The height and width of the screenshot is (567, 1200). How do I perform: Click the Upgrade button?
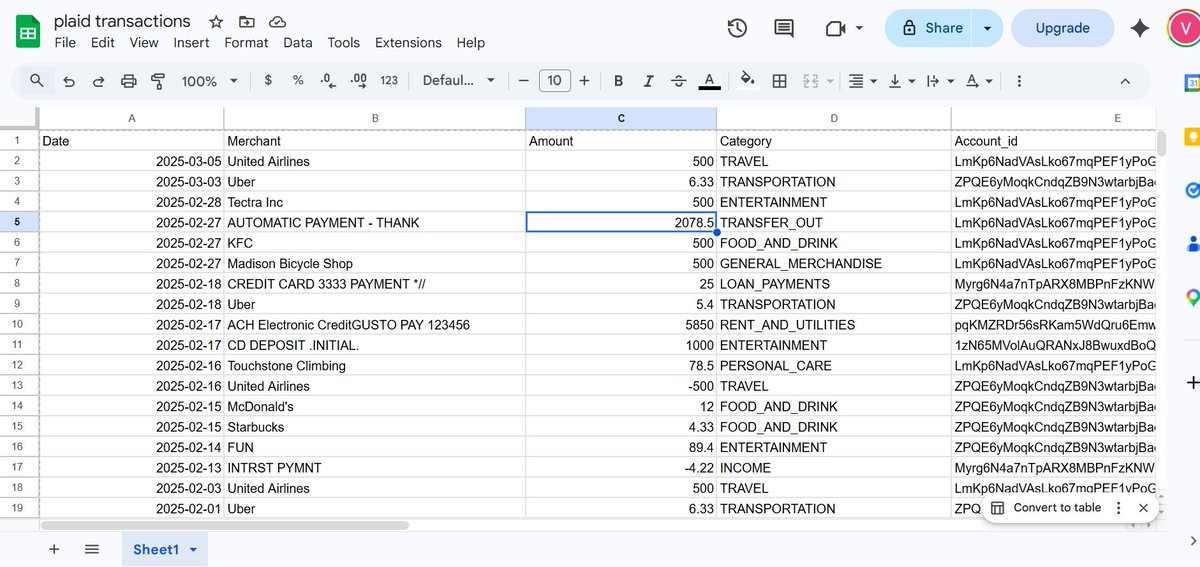[x=1062, y=28]
